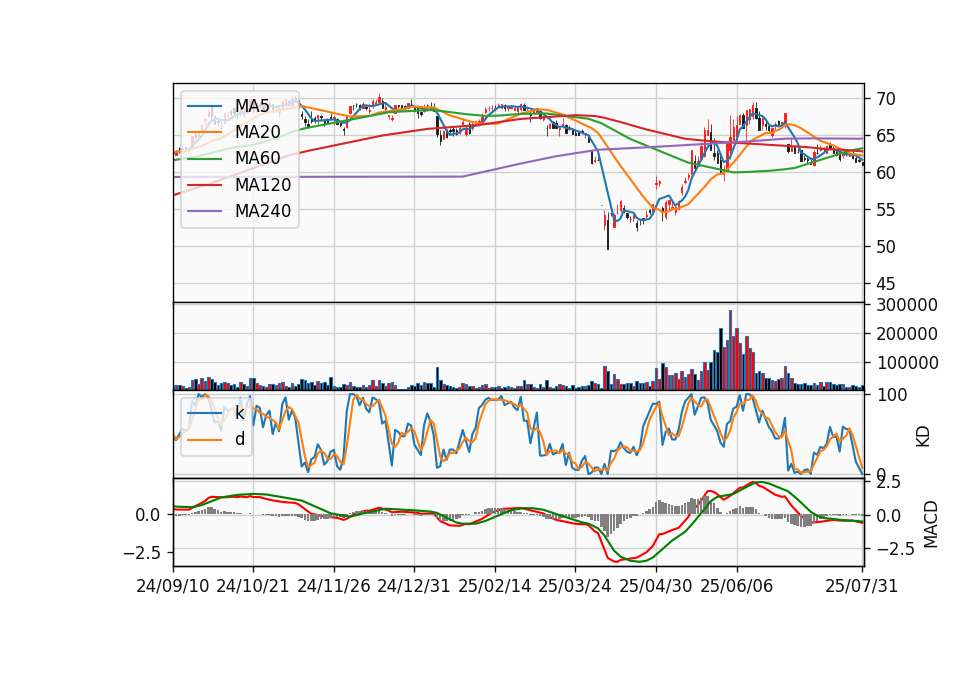Click the MA120 legend label
960x690 pixels.
pyautogui.click(x=263, y=184)
